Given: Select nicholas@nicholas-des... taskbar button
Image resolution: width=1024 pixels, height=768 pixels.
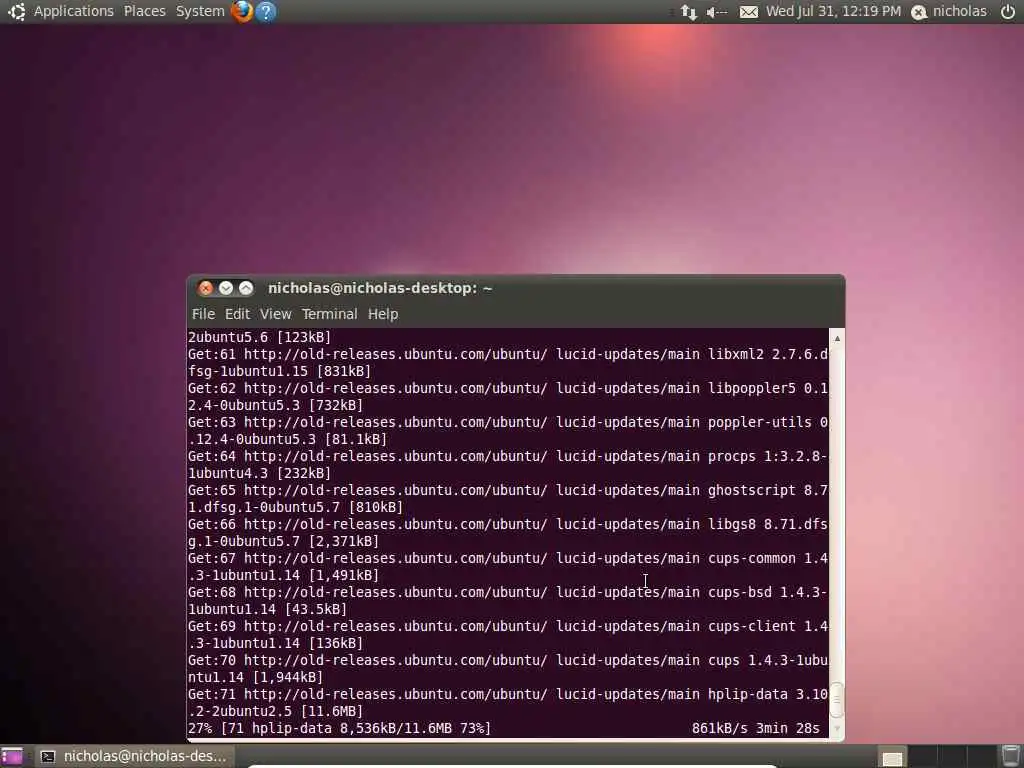Looking at the screenshot, I should [134, 756].
